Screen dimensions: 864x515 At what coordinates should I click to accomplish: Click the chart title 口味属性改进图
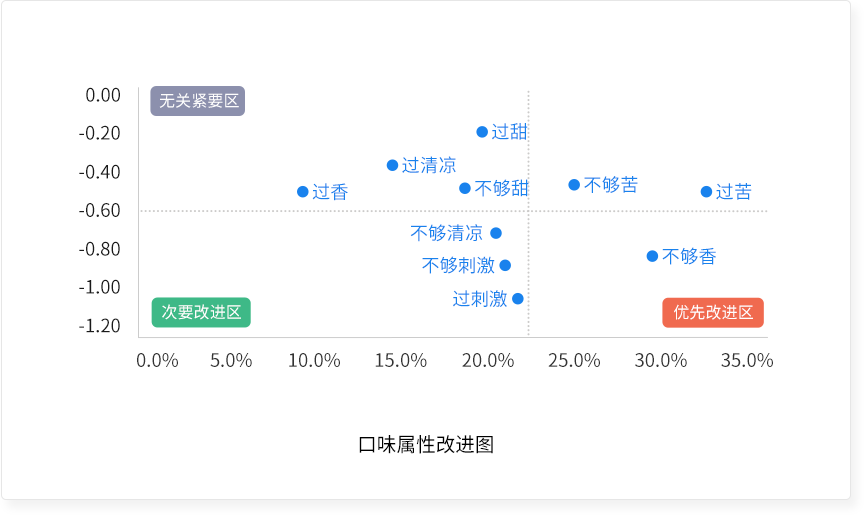click(426, 445)
